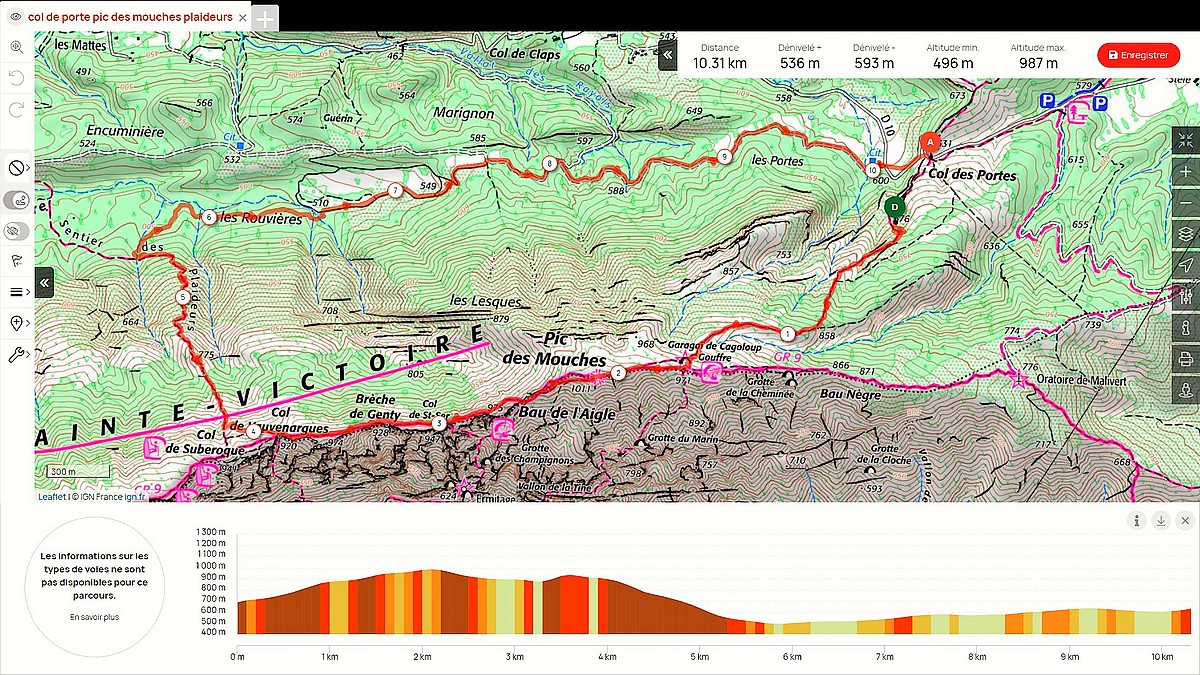Open the add waypoint pin menu
Image resolution: width=1200 pixels, height=675 pixels.
click(x=17, y=323)
